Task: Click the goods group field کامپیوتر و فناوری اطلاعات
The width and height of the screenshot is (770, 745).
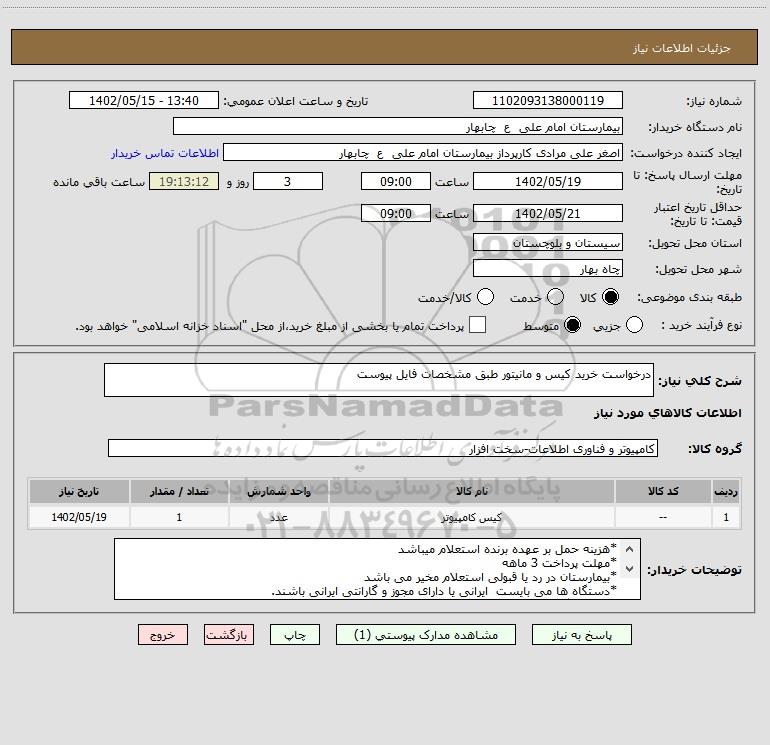Action: (383, 448)
